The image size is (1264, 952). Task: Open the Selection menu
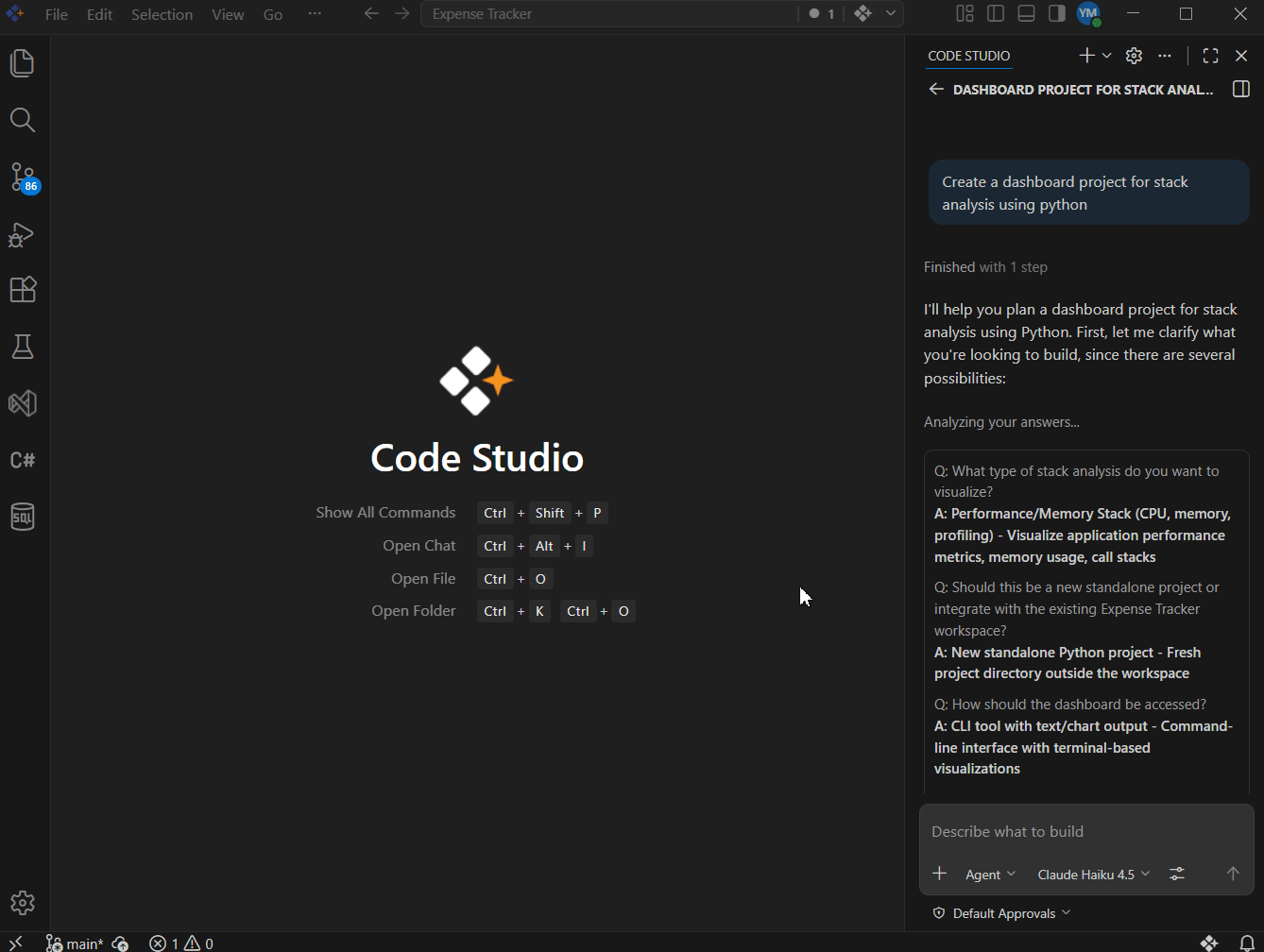[162, 14]
